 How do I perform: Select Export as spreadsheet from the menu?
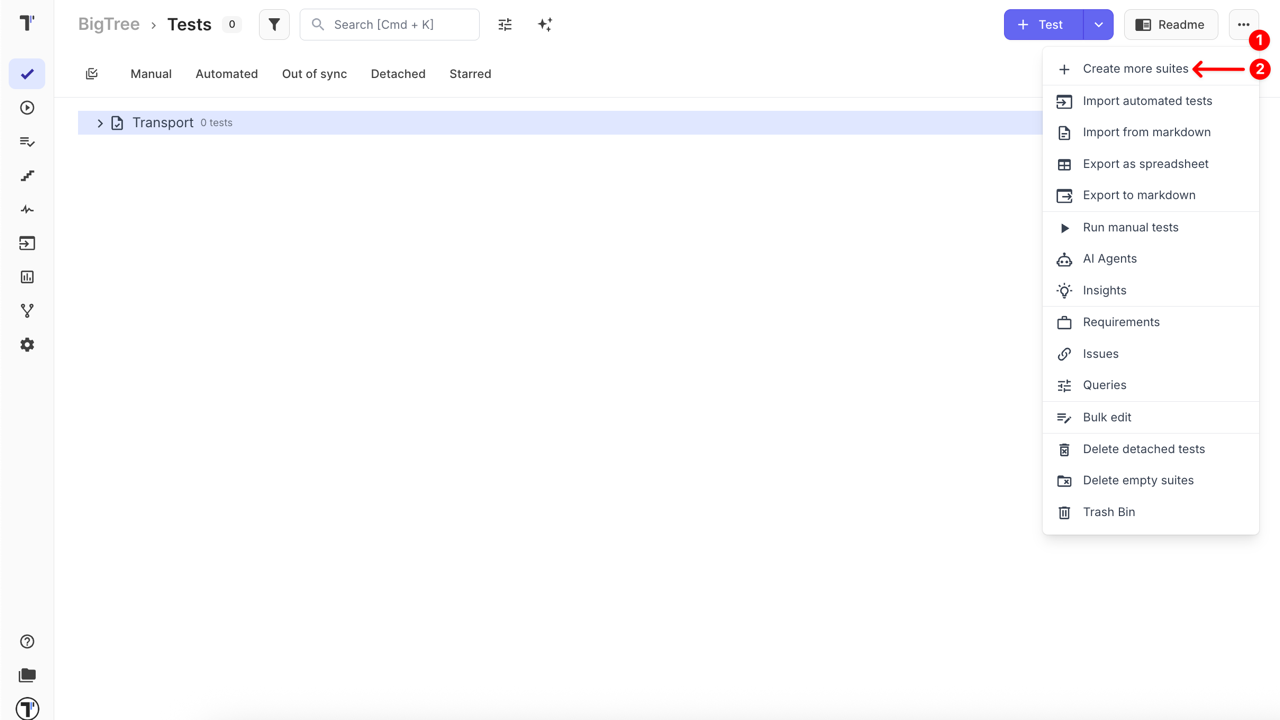click(1146, 163)
